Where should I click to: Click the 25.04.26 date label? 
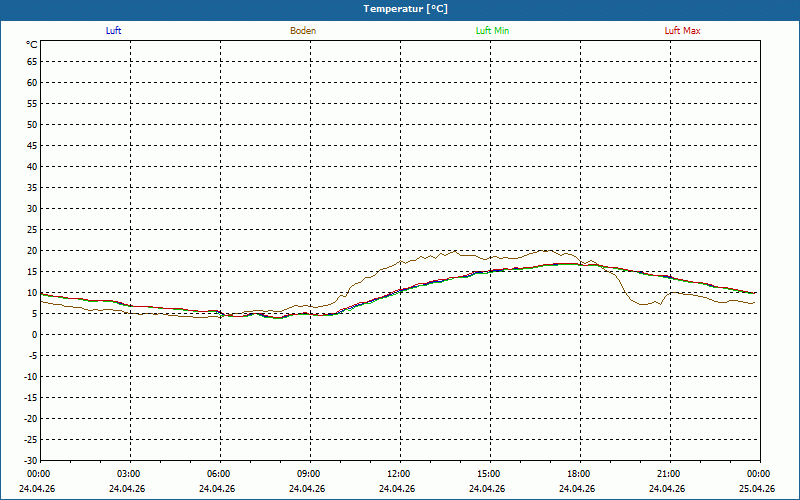coord(757,488)
